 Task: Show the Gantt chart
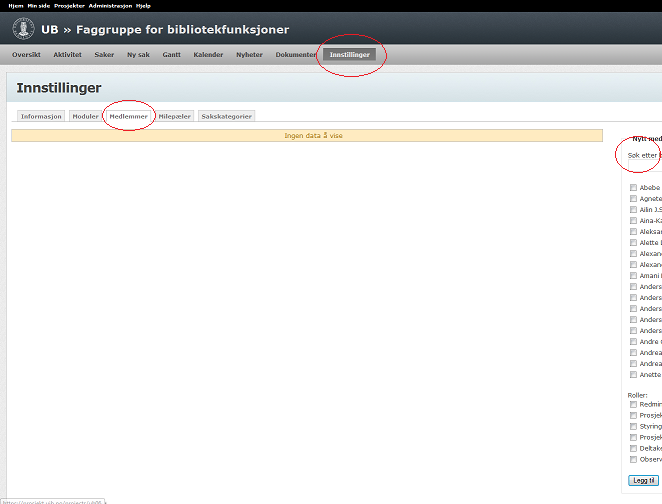pyautogui.click(x=172, y=54)
